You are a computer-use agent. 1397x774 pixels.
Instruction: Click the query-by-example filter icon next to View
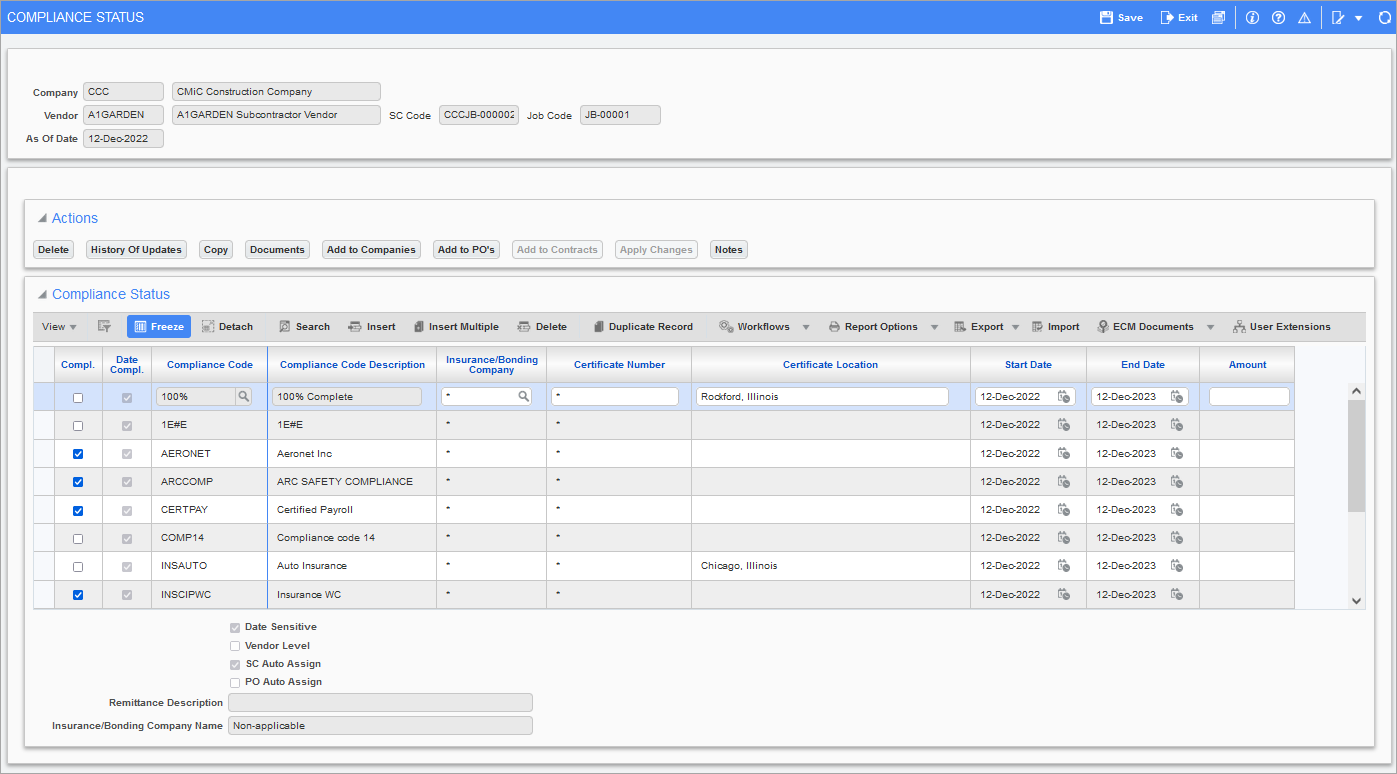(103, 326)
